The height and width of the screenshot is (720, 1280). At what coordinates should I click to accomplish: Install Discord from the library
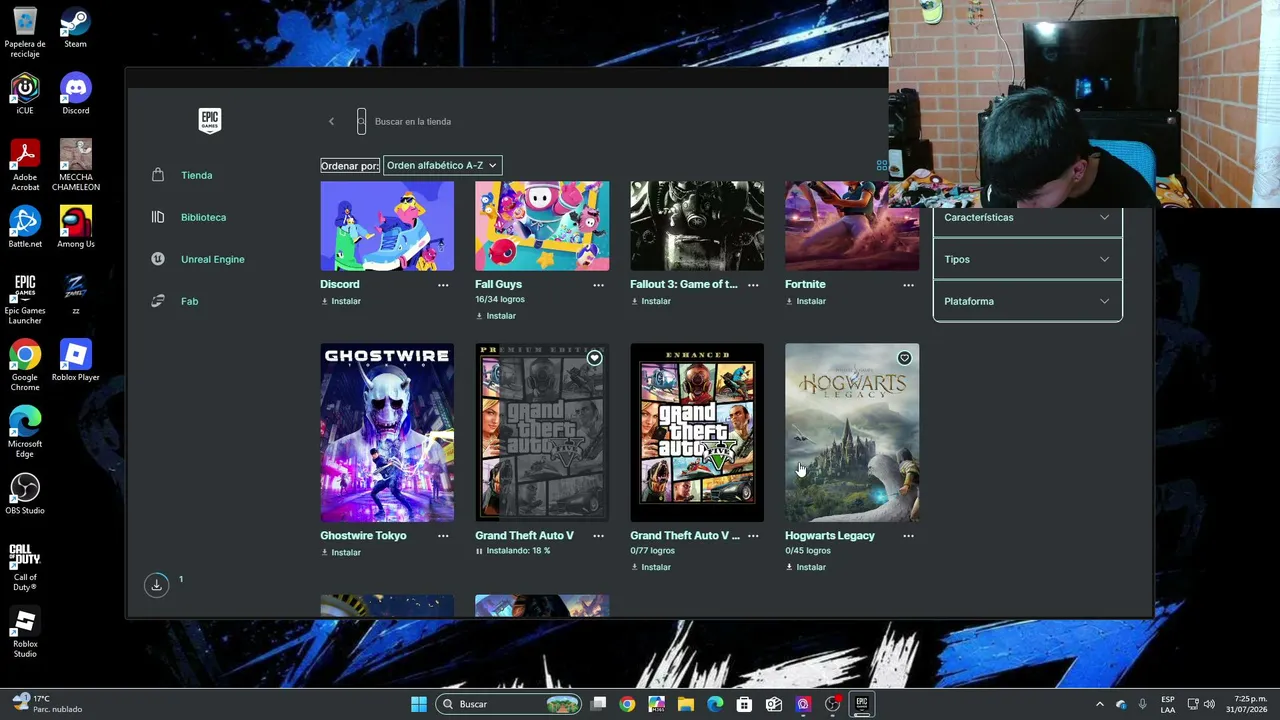[341, 301]
